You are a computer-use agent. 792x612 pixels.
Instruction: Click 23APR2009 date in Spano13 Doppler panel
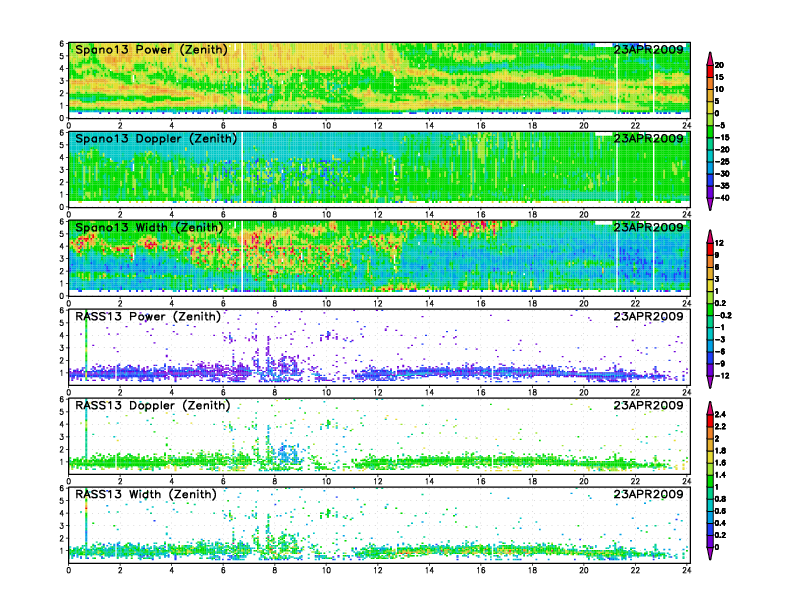coord(648,138)
